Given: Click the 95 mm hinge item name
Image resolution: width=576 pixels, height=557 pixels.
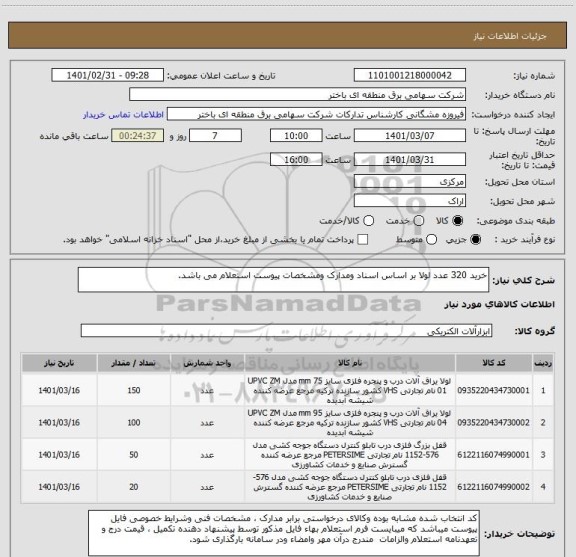Looking at the screenshot, I should pos(350,423).
